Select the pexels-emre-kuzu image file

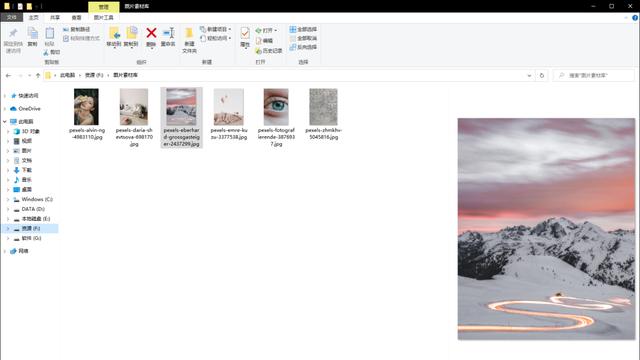(x=229, y=114)
